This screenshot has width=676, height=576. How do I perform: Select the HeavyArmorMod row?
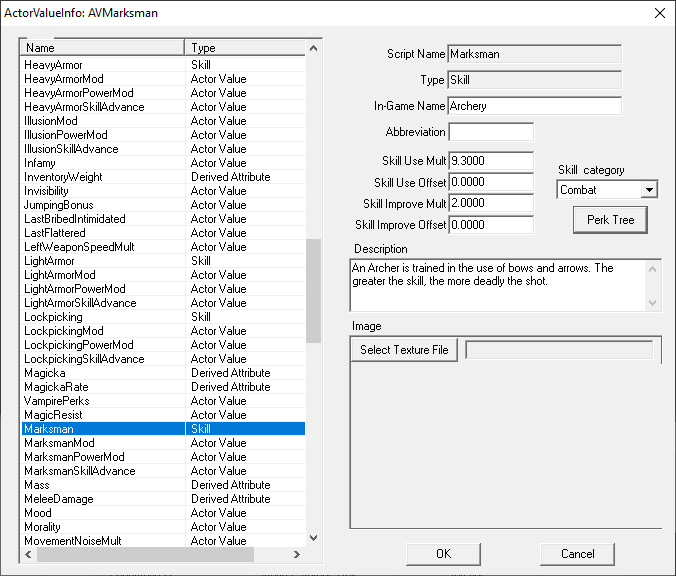point(163,79)
